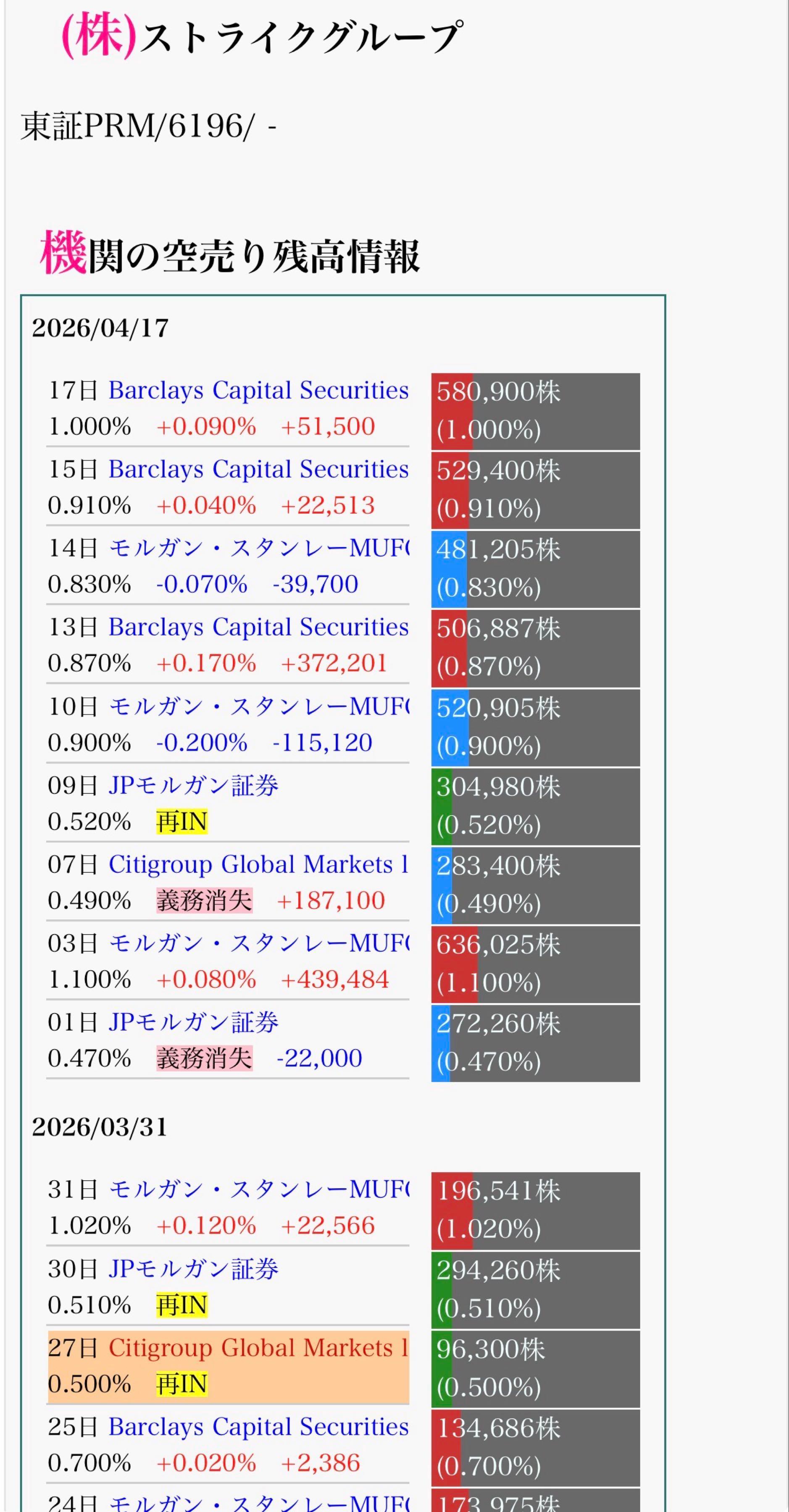
Task: Click the 14日 モルガン・スタンレーMUFG link
Action: (259, 548)
